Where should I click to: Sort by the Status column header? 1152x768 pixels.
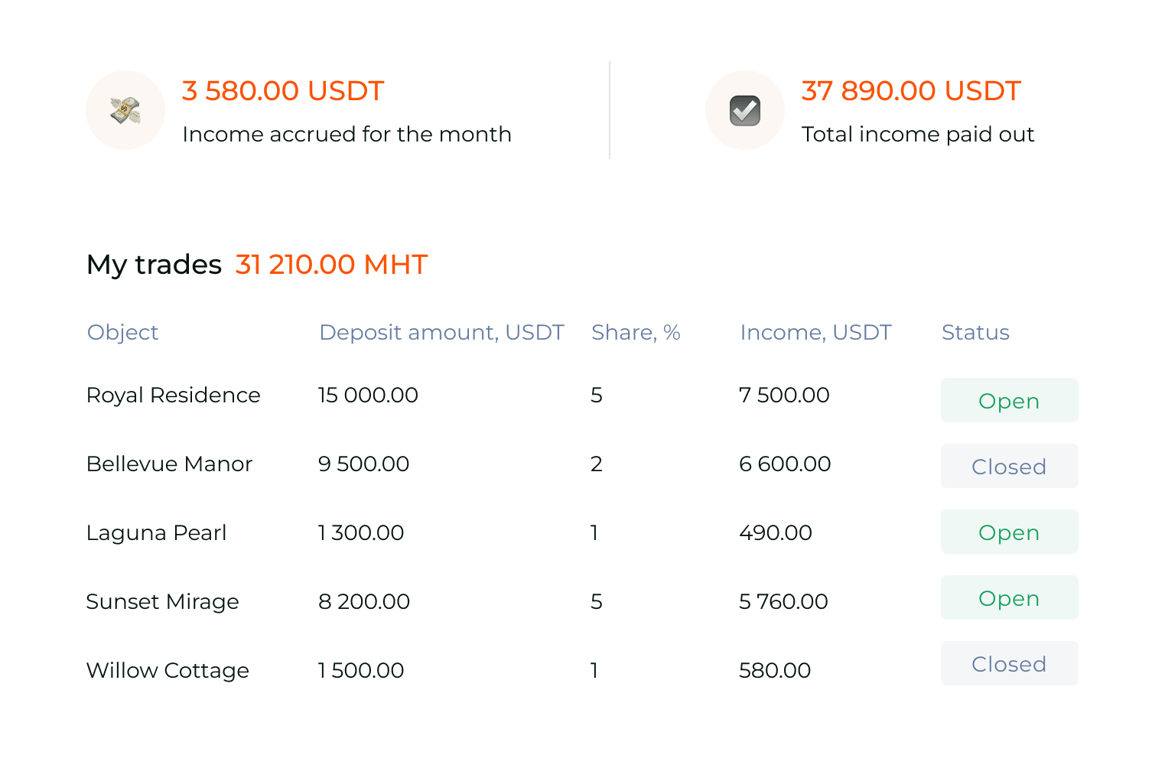975,332
